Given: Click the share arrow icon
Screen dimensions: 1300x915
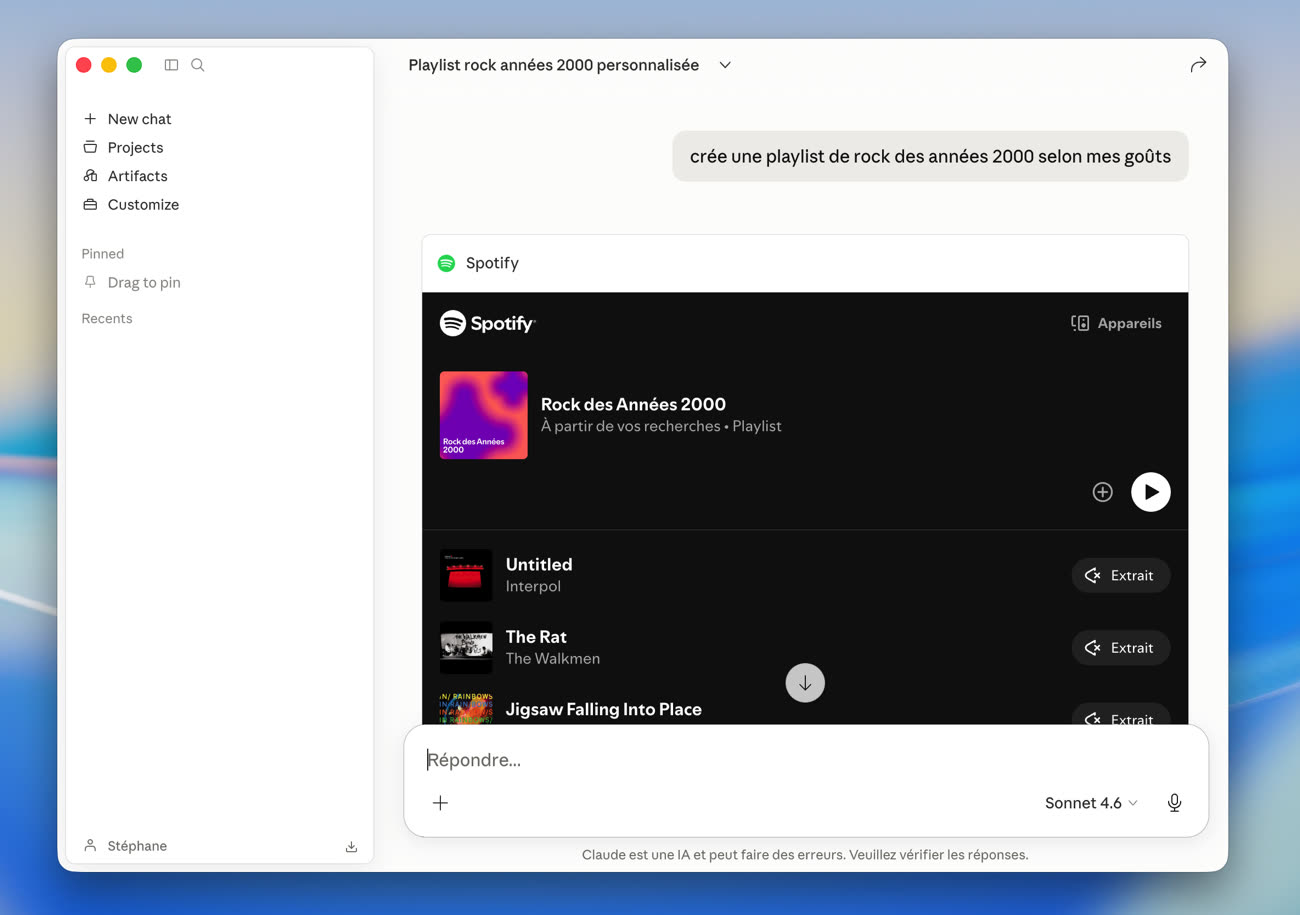Looking at the screenshot, I should (1198, 65).
